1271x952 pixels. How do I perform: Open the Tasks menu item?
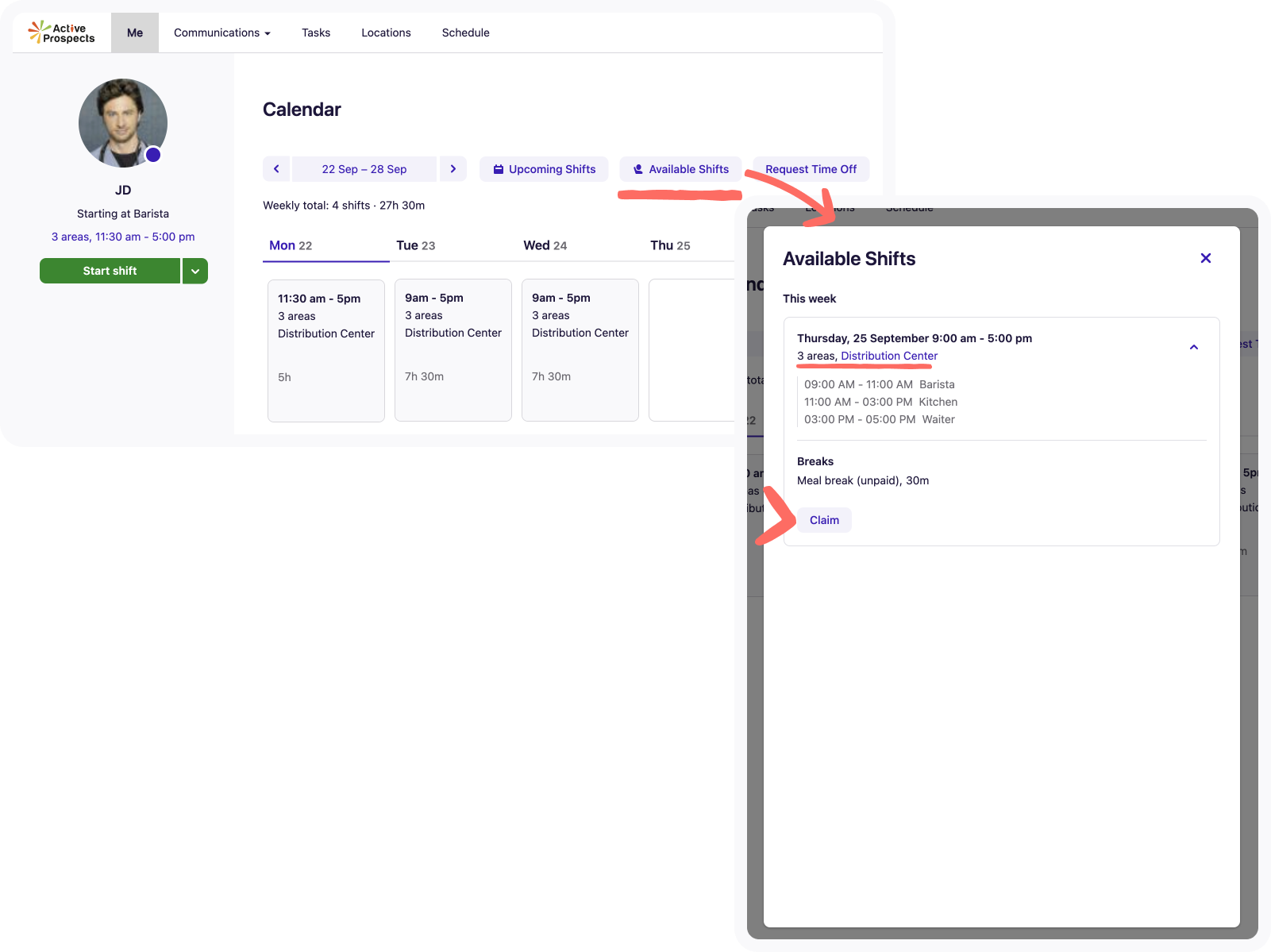(x=315, y=33)
